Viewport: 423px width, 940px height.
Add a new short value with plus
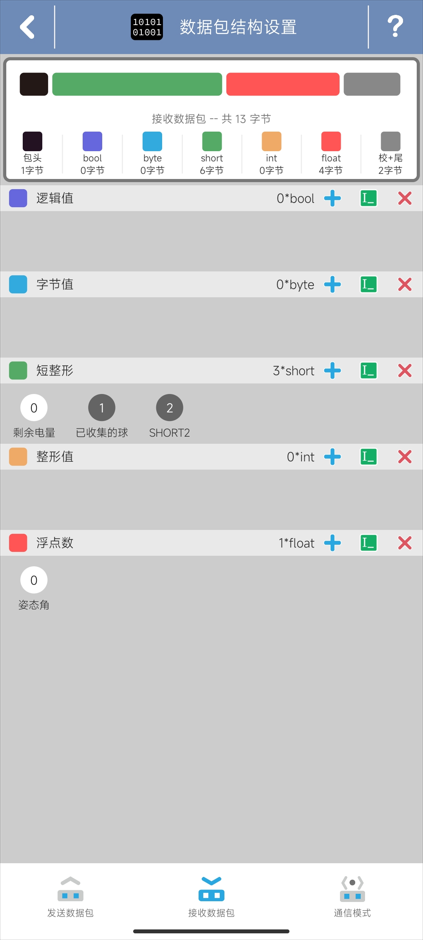(x=333, y=370)
